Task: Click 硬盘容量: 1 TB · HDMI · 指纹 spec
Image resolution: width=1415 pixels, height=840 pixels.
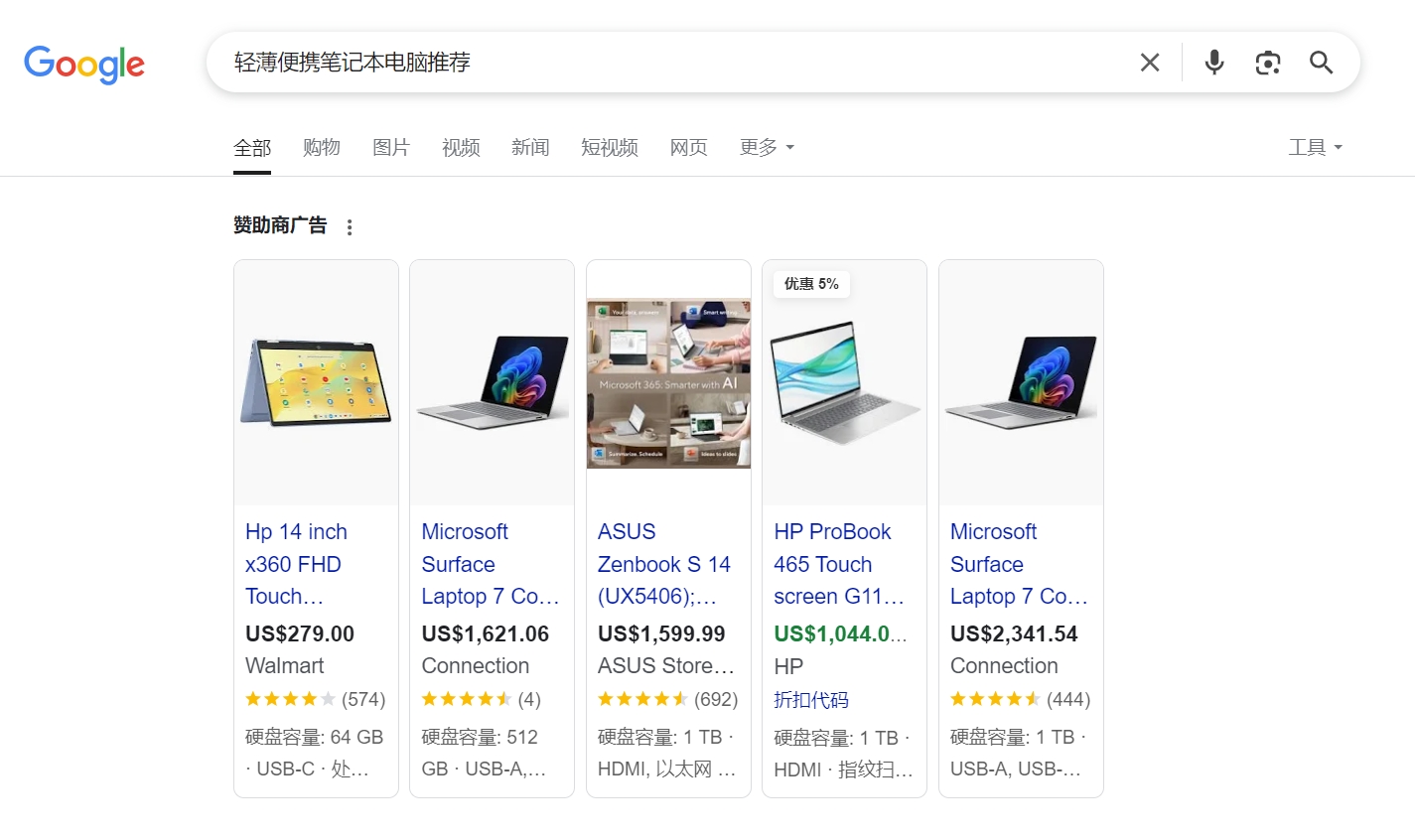Action: tap(843, 754)
